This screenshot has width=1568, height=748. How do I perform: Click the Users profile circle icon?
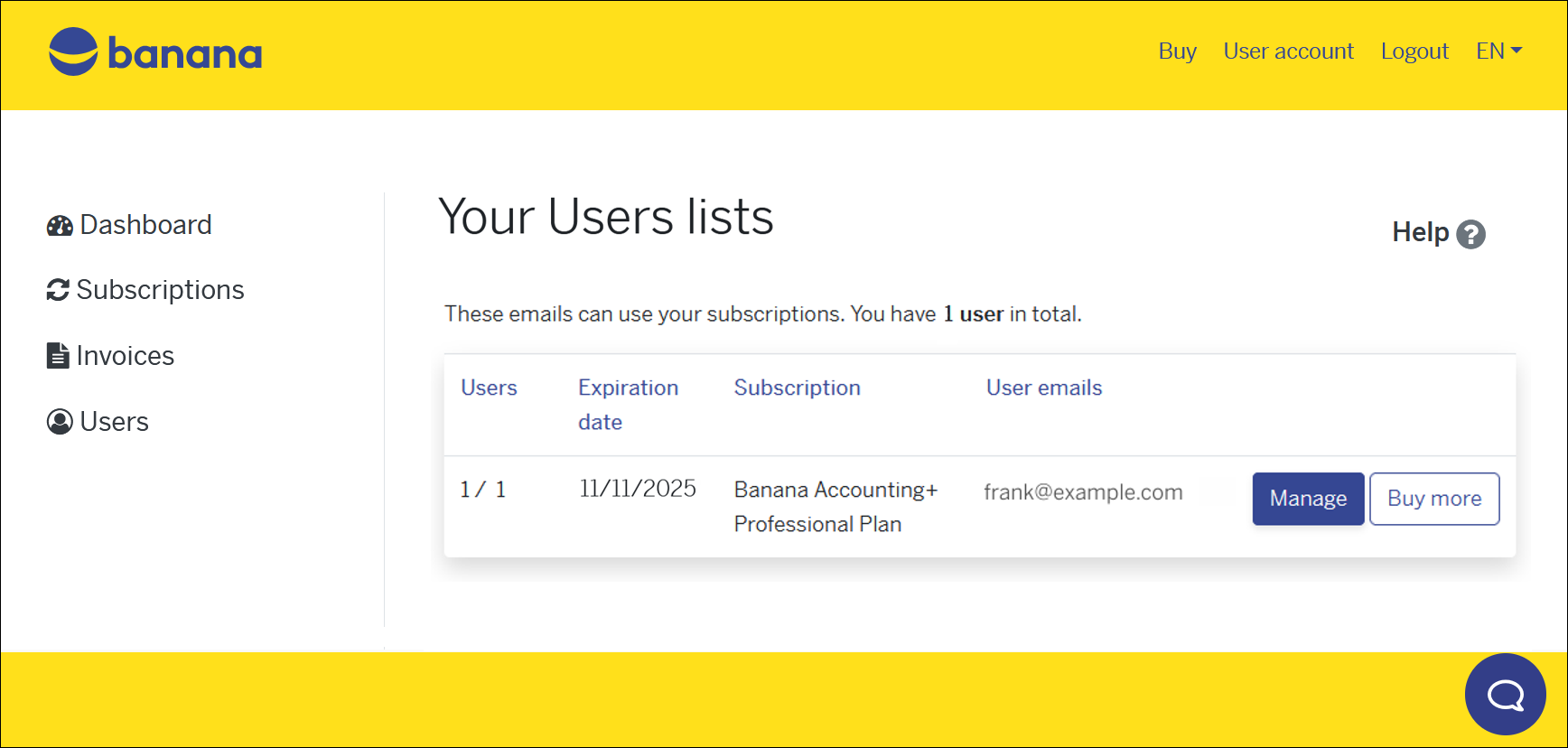tap(60, 422)
